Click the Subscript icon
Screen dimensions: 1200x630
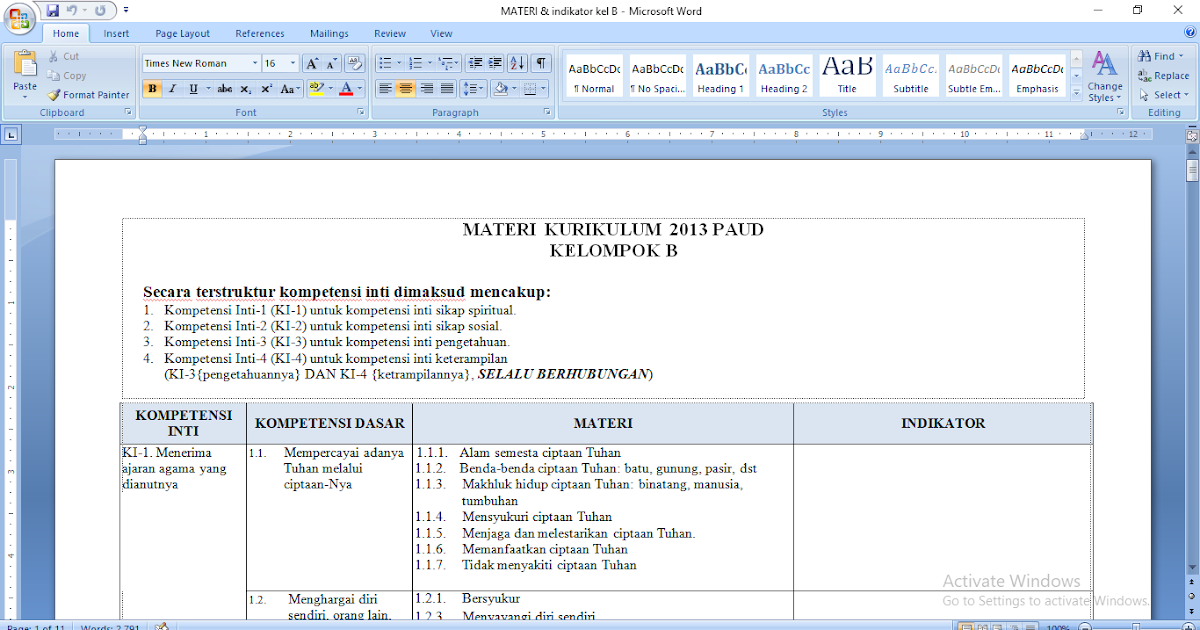click(245, 88)
